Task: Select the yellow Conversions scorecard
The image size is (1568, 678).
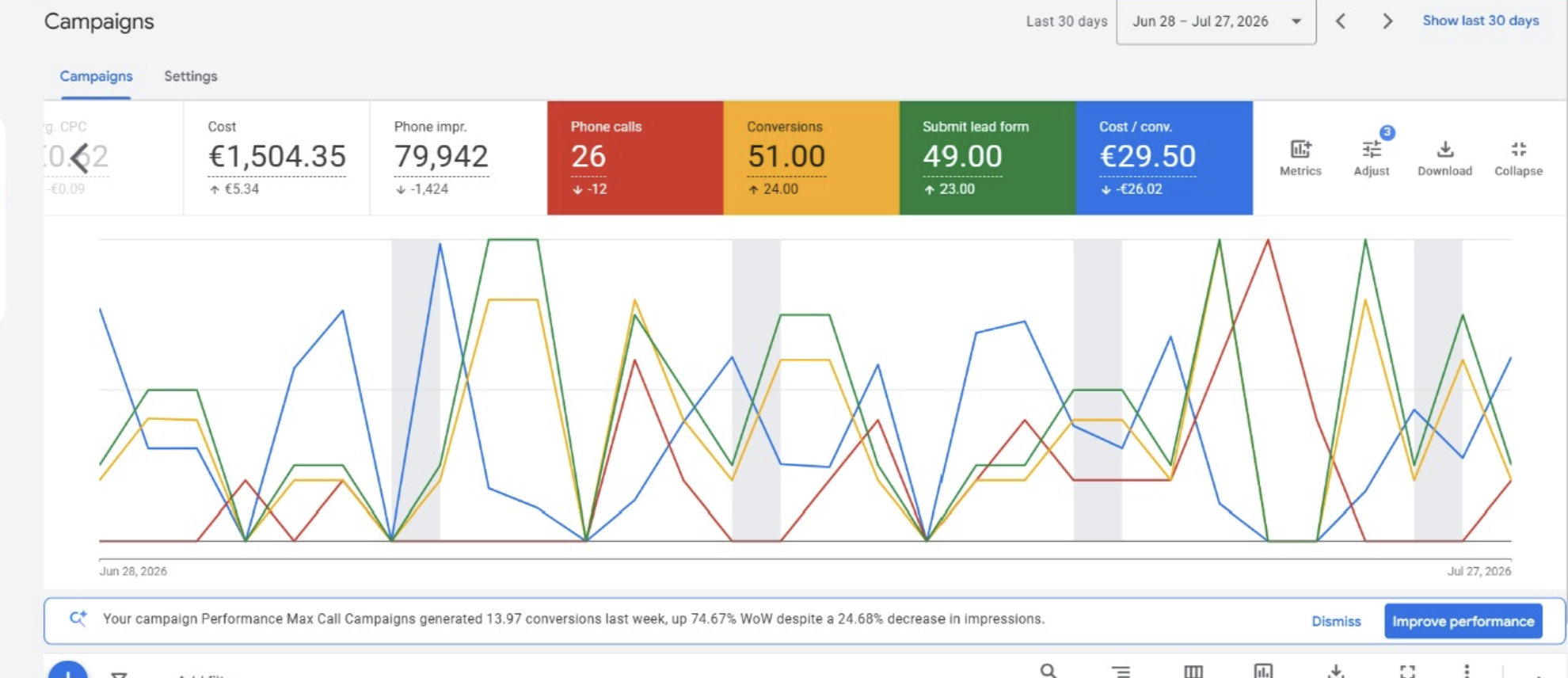Action: (x=811, y=158)
